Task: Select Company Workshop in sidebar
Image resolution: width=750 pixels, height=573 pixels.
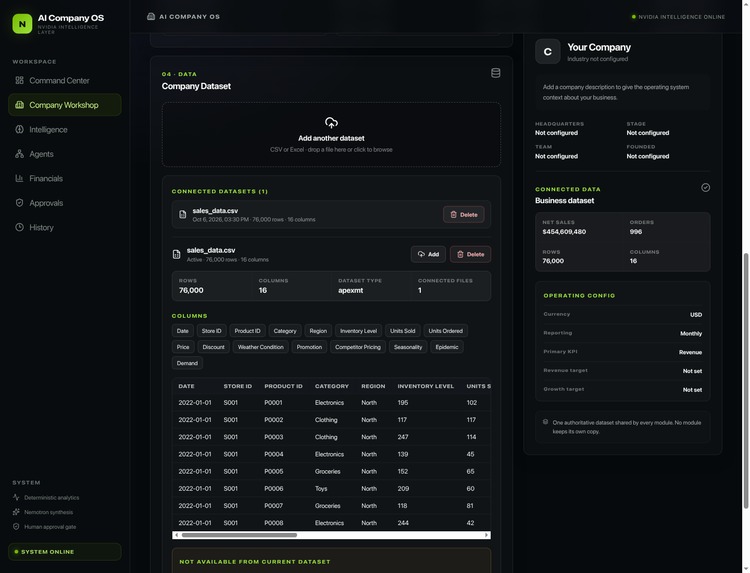Action: coord(65,105)
